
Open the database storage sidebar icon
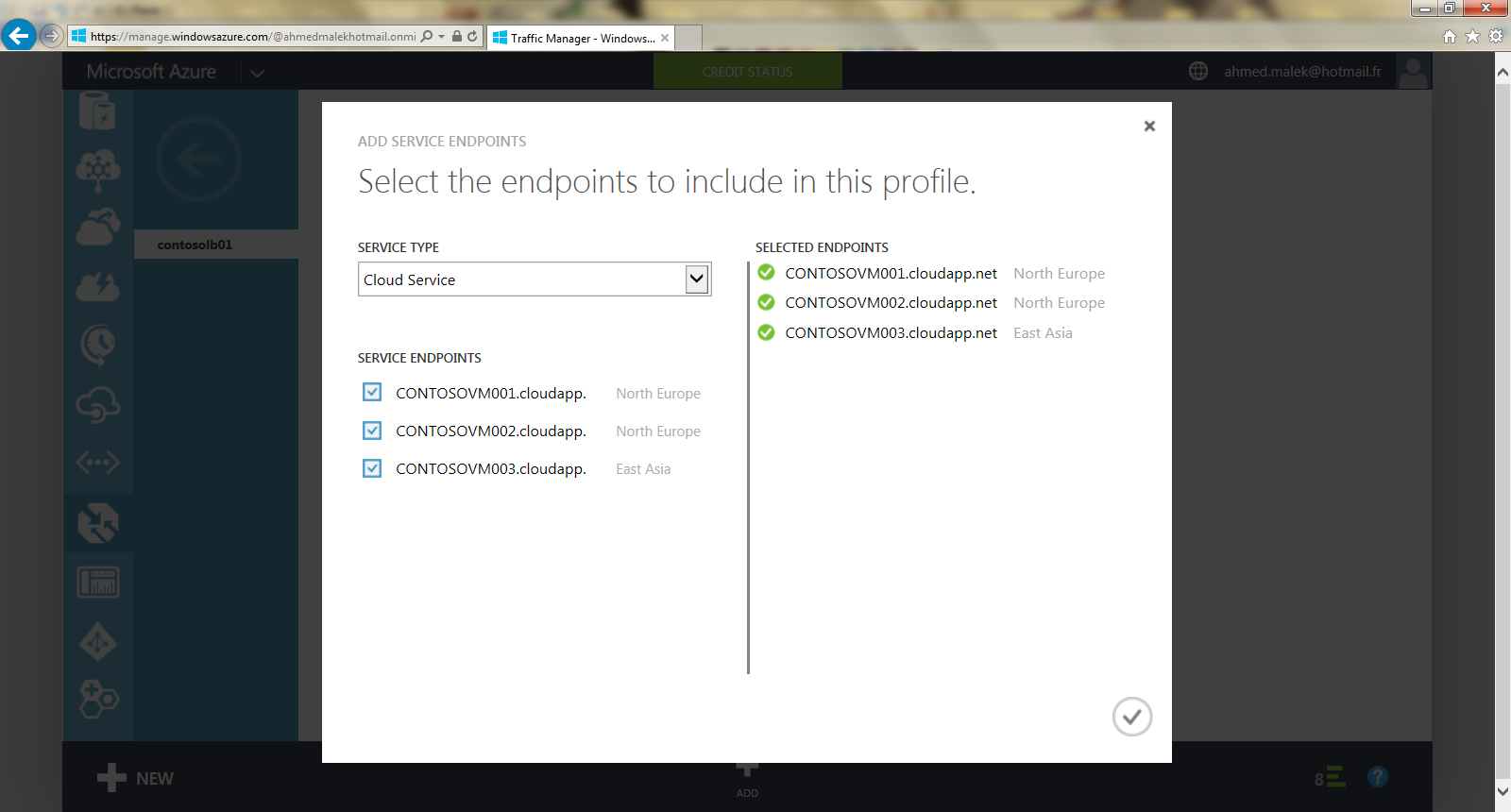(x=97, y=110)
